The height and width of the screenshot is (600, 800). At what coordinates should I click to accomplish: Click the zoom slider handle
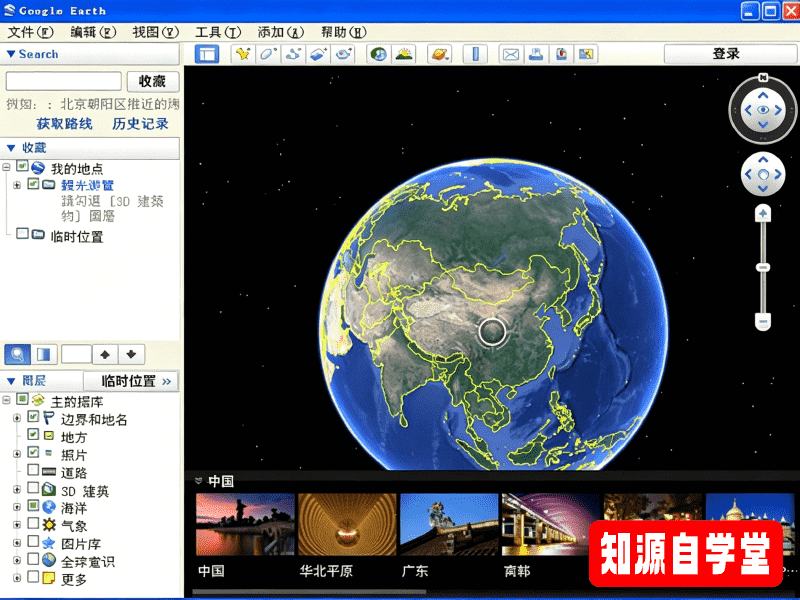pyautogui.click(x=763, y=267)
